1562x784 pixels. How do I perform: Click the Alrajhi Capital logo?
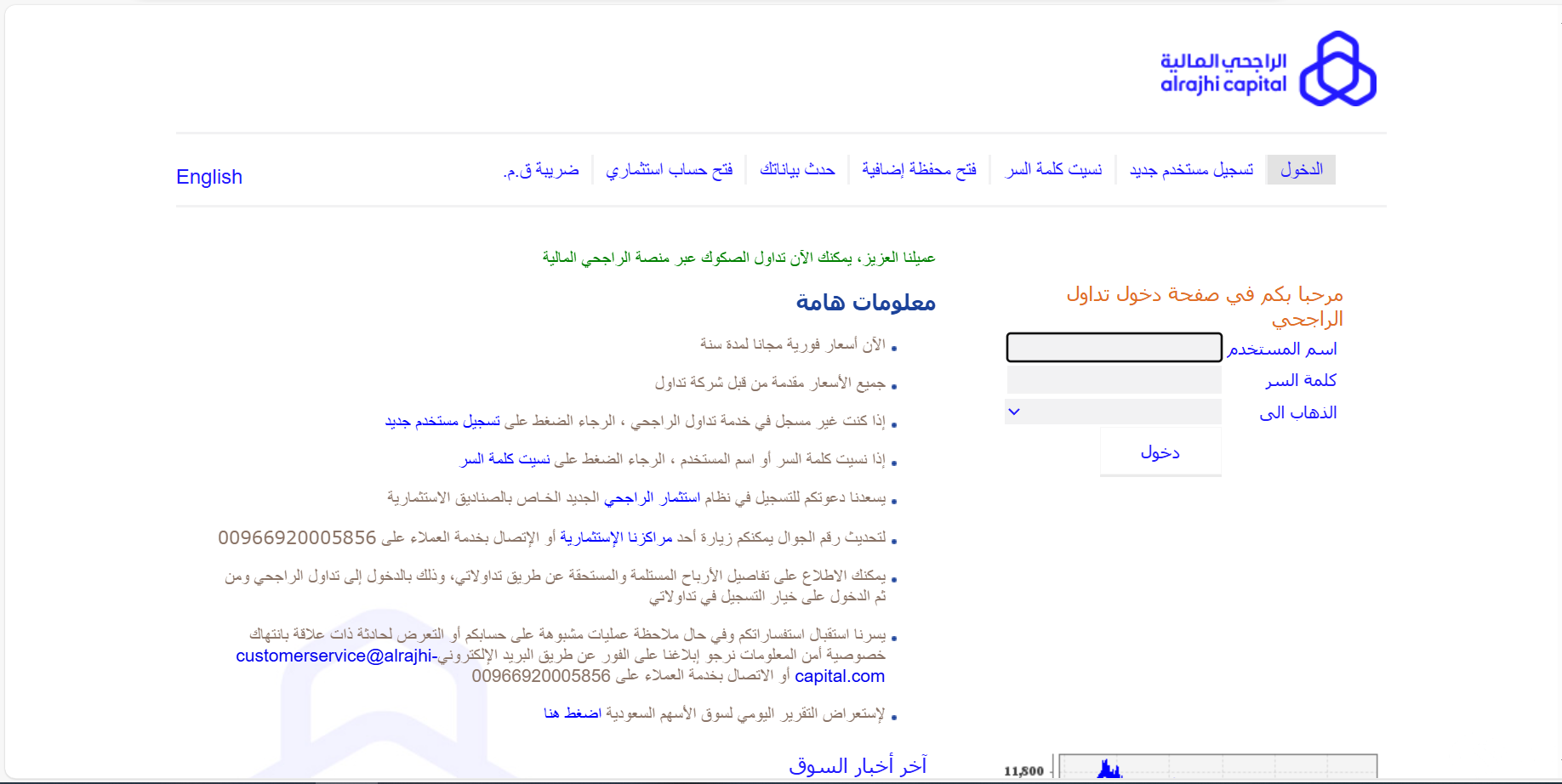click(x=1268, y=69)
